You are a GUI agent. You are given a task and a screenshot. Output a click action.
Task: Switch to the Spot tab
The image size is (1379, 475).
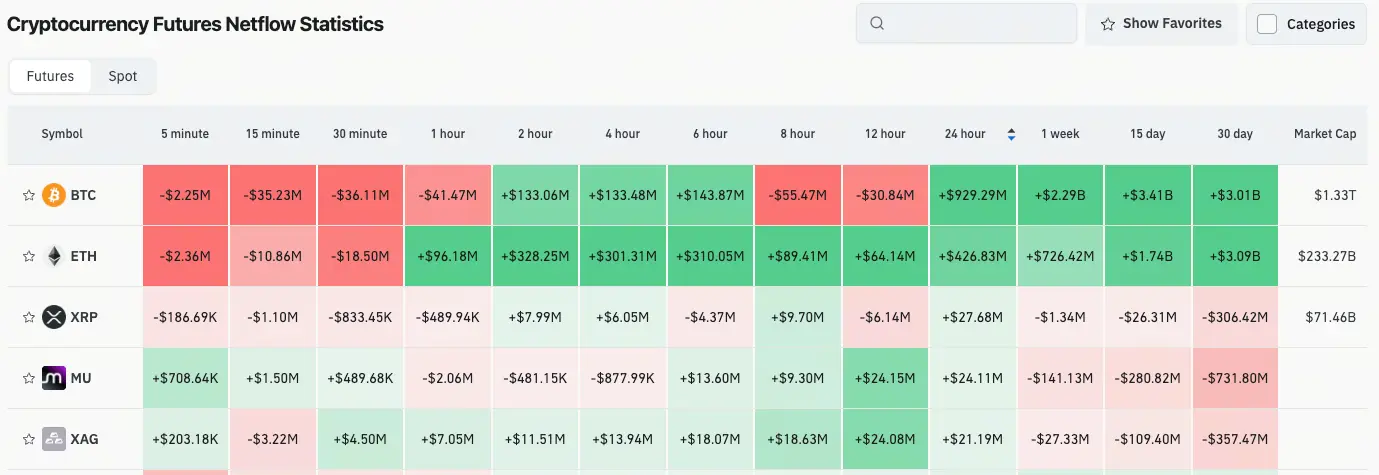[123, 76]
